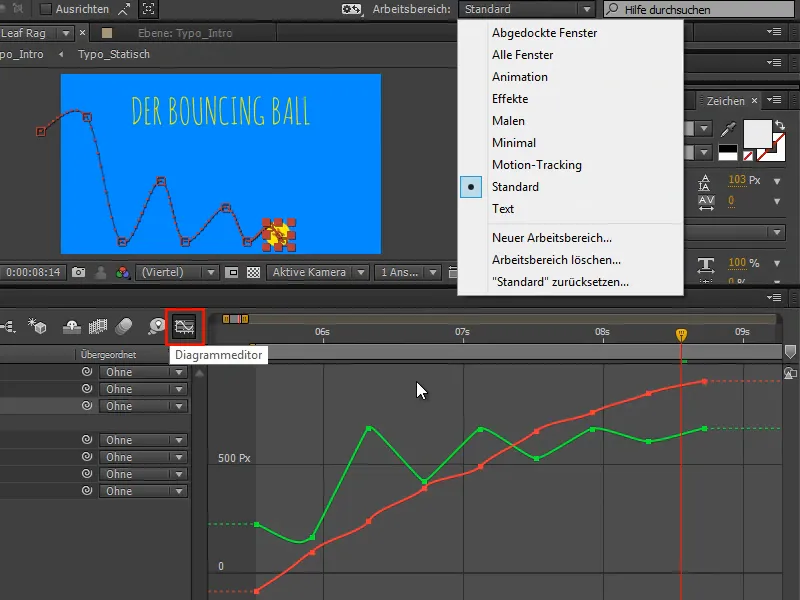The image size is (800, 600).
Task: Click the fill color swatch in Zeichen panel
Action: point(758,134)
